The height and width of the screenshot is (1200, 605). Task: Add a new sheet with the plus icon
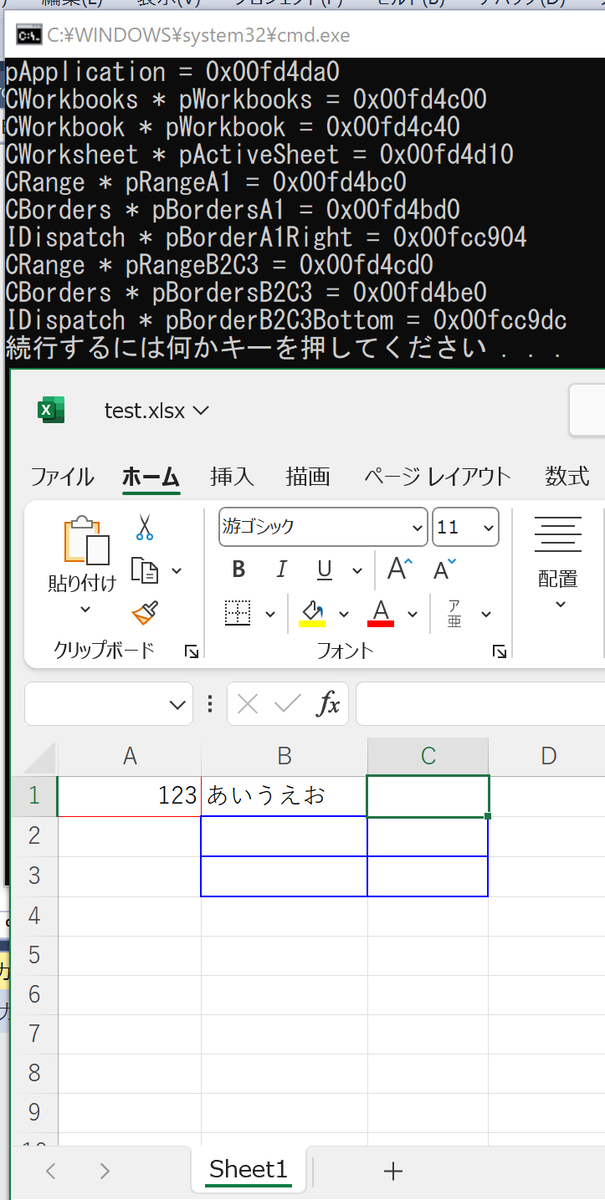click(394, 1170)
